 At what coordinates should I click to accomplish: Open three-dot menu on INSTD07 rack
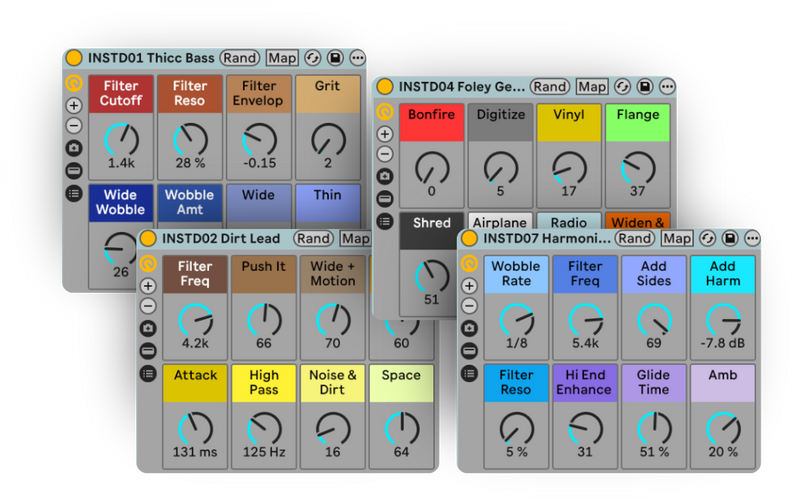click(753, 238)
